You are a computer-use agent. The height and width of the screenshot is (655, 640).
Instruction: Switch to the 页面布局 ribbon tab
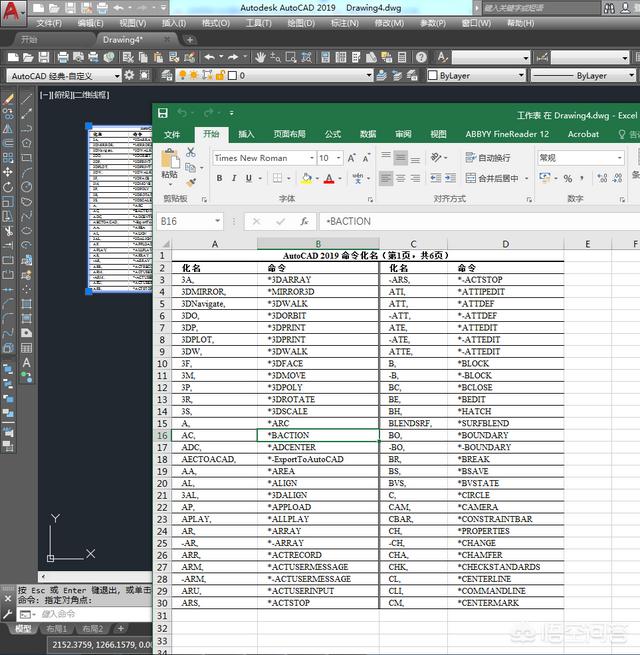click(290, 134)
